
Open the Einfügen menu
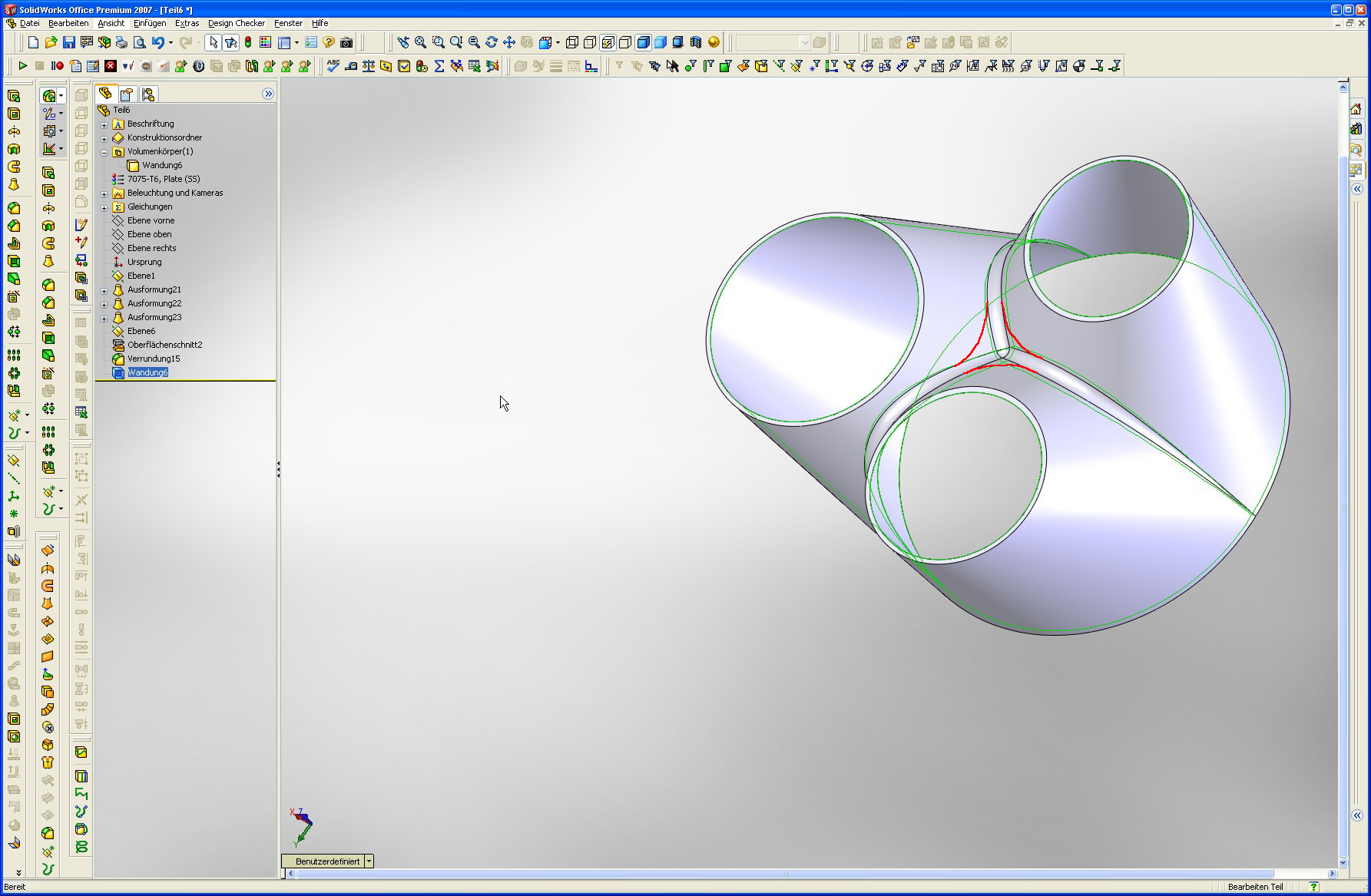(149, 23)
